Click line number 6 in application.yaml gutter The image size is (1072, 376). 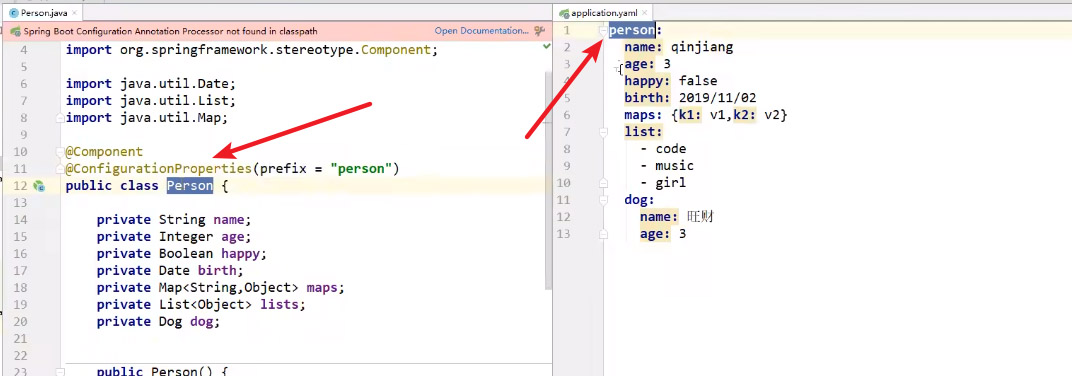(567, 115)
